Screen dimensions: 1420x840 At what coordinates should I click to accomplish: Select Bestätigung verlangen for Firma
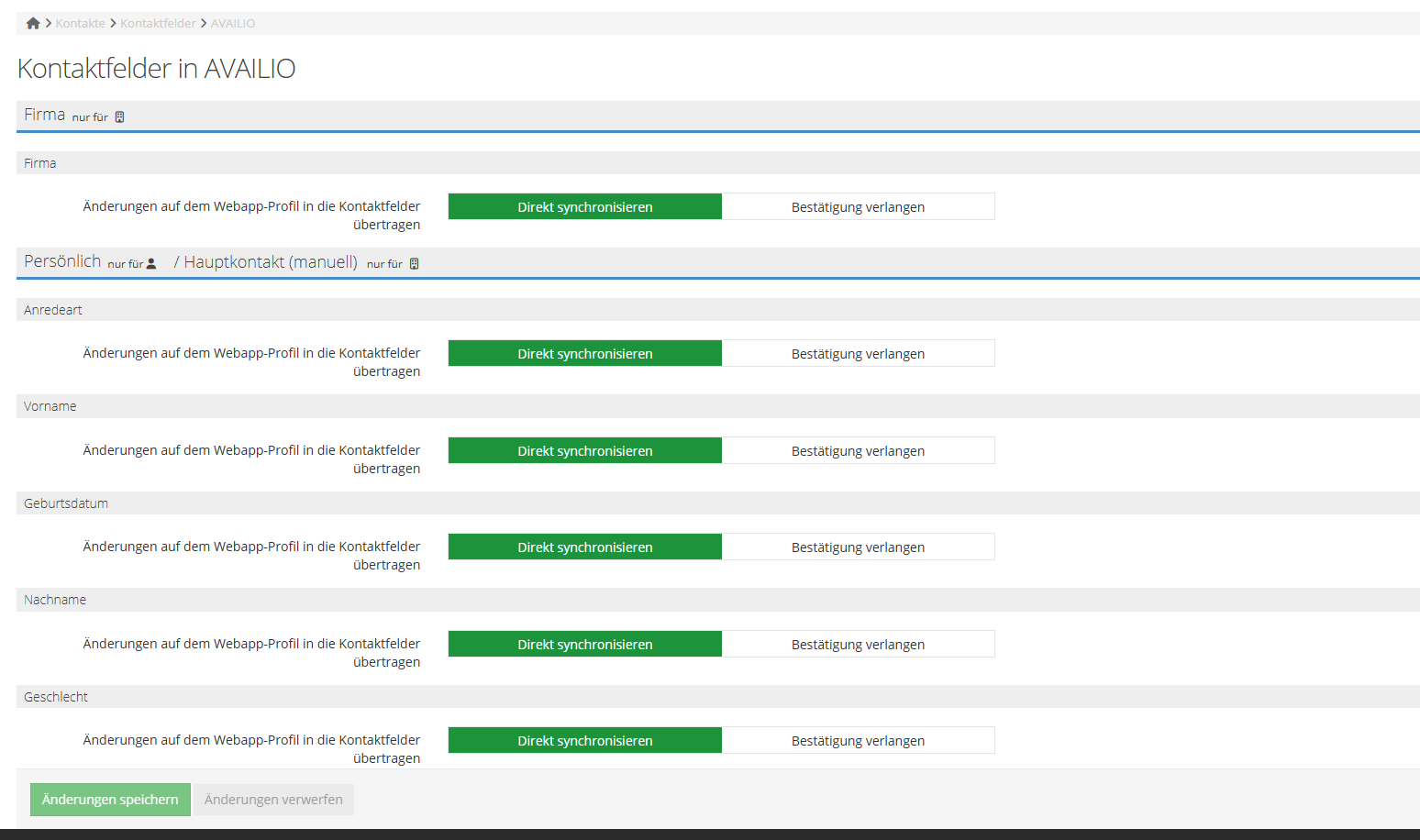click(858, 206)
